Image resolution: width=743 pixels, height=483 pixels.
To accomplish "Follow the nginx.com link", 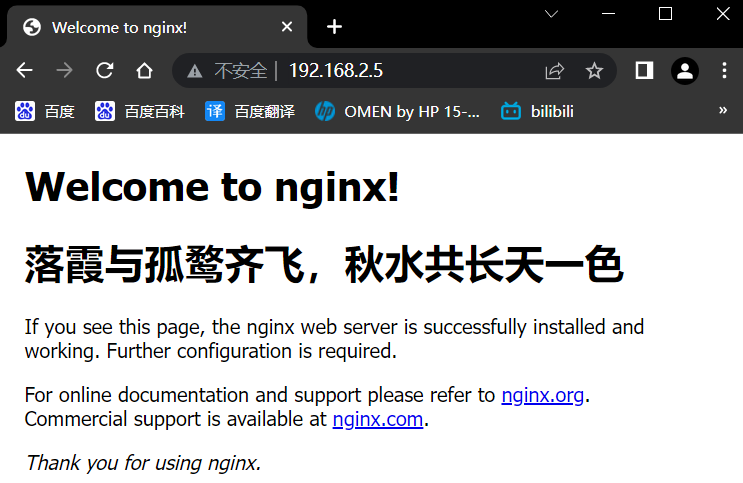I will (x=378, y=419).
